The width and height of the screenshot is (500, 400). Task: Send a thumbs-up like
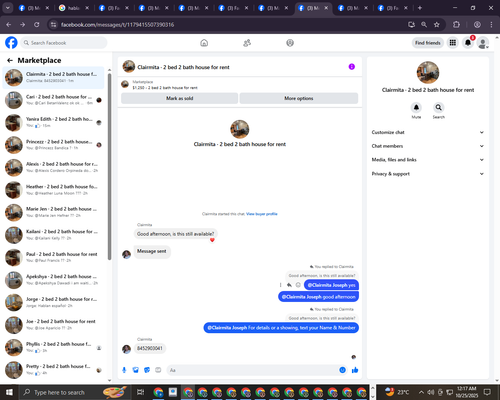point(355,370)
